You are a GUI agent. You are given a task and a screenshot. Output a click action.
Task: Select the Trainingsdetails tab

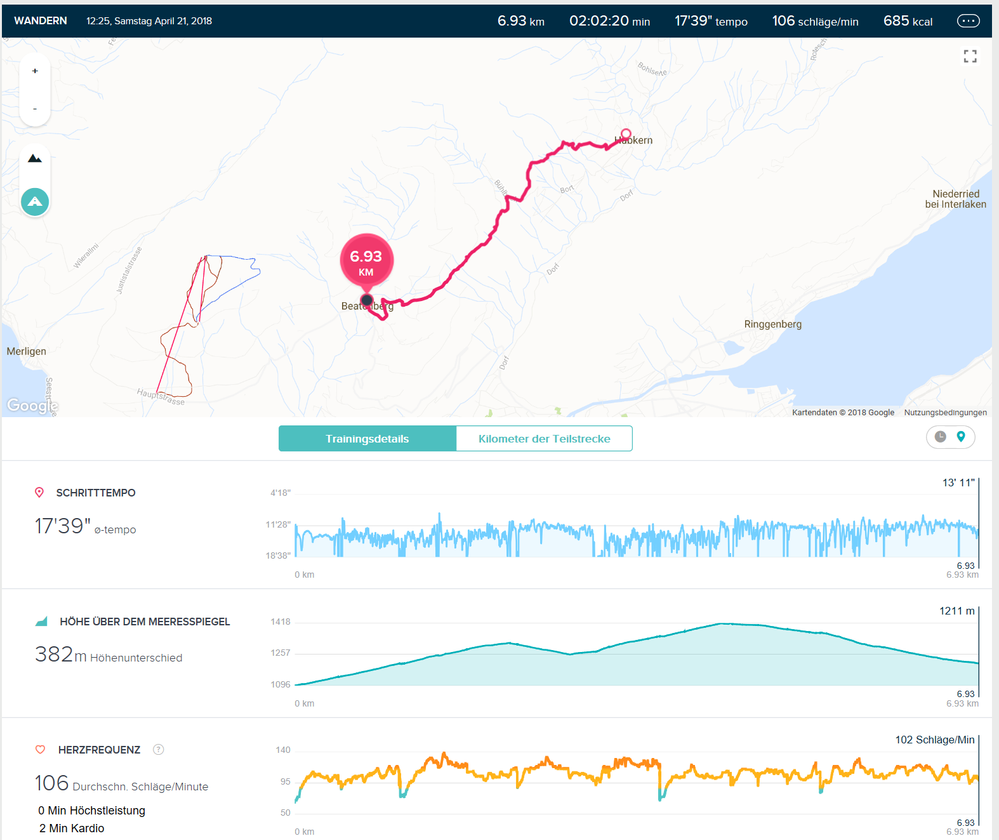point(368,438)
